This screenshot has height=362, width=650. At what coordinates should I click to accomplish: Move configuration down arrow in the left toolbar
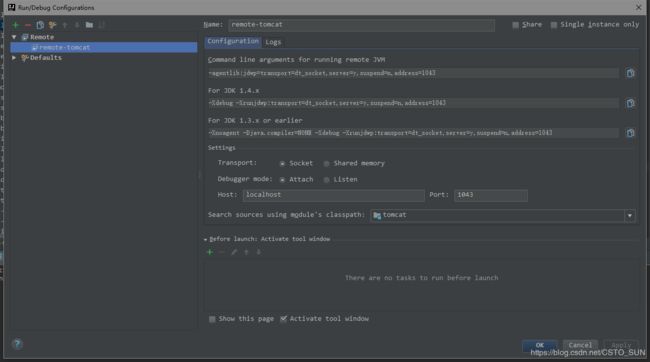[77, 25]
